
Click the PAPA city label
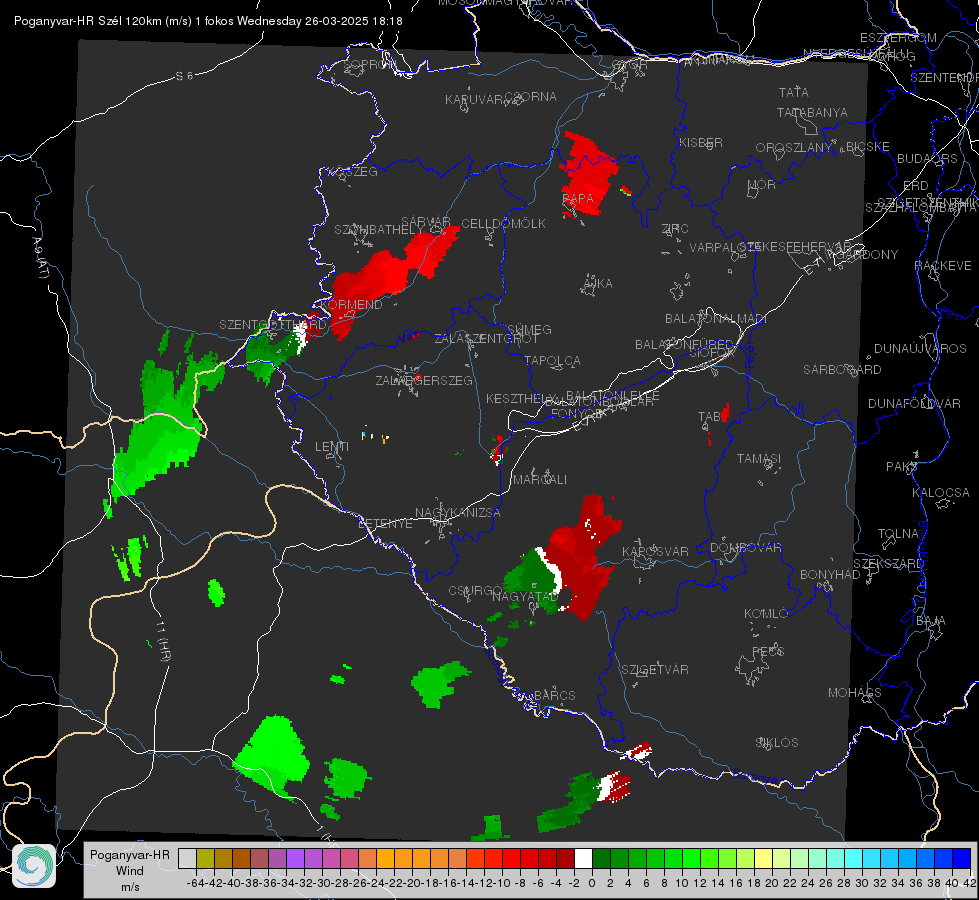click(x=578, y=199)
